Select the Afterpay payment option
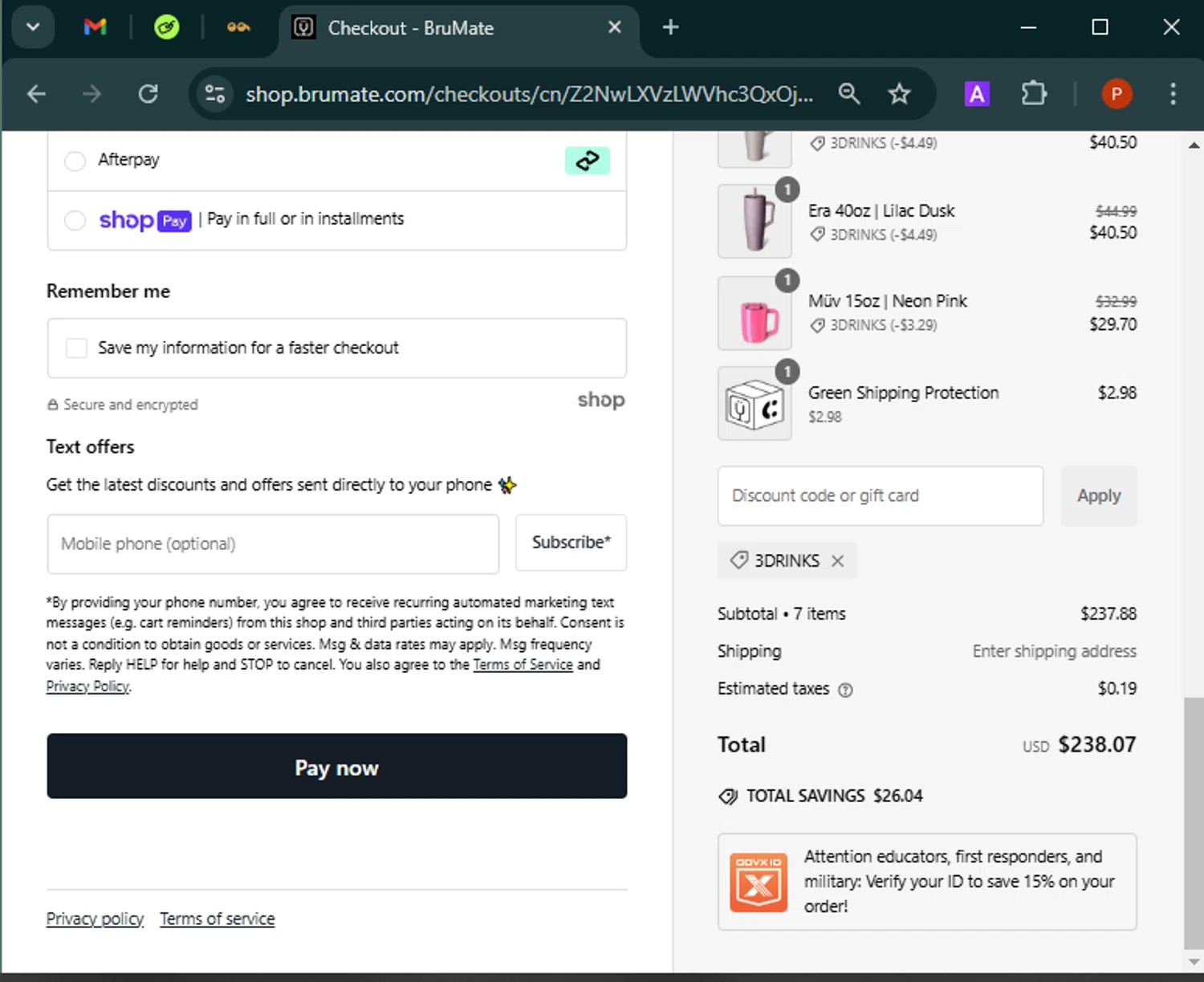1204x982 pixels. click(x=75, y=161)
